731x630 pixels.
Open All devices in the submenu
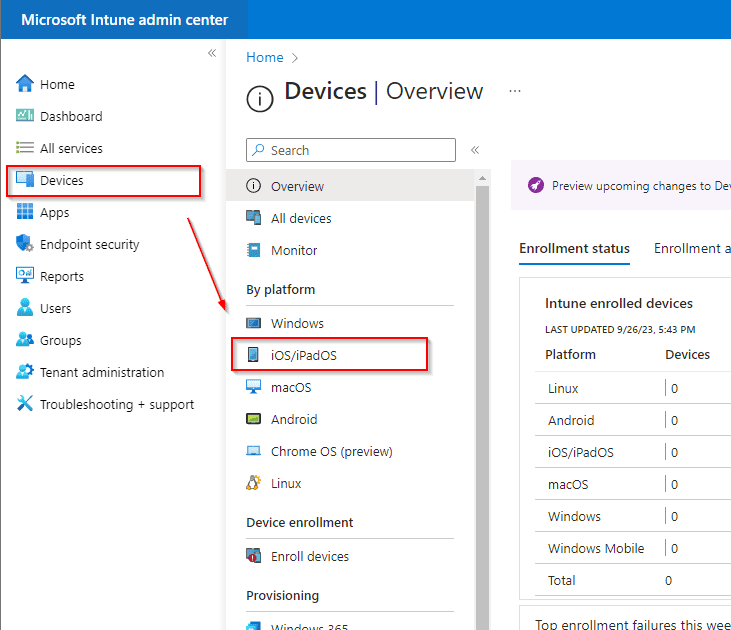301,218
